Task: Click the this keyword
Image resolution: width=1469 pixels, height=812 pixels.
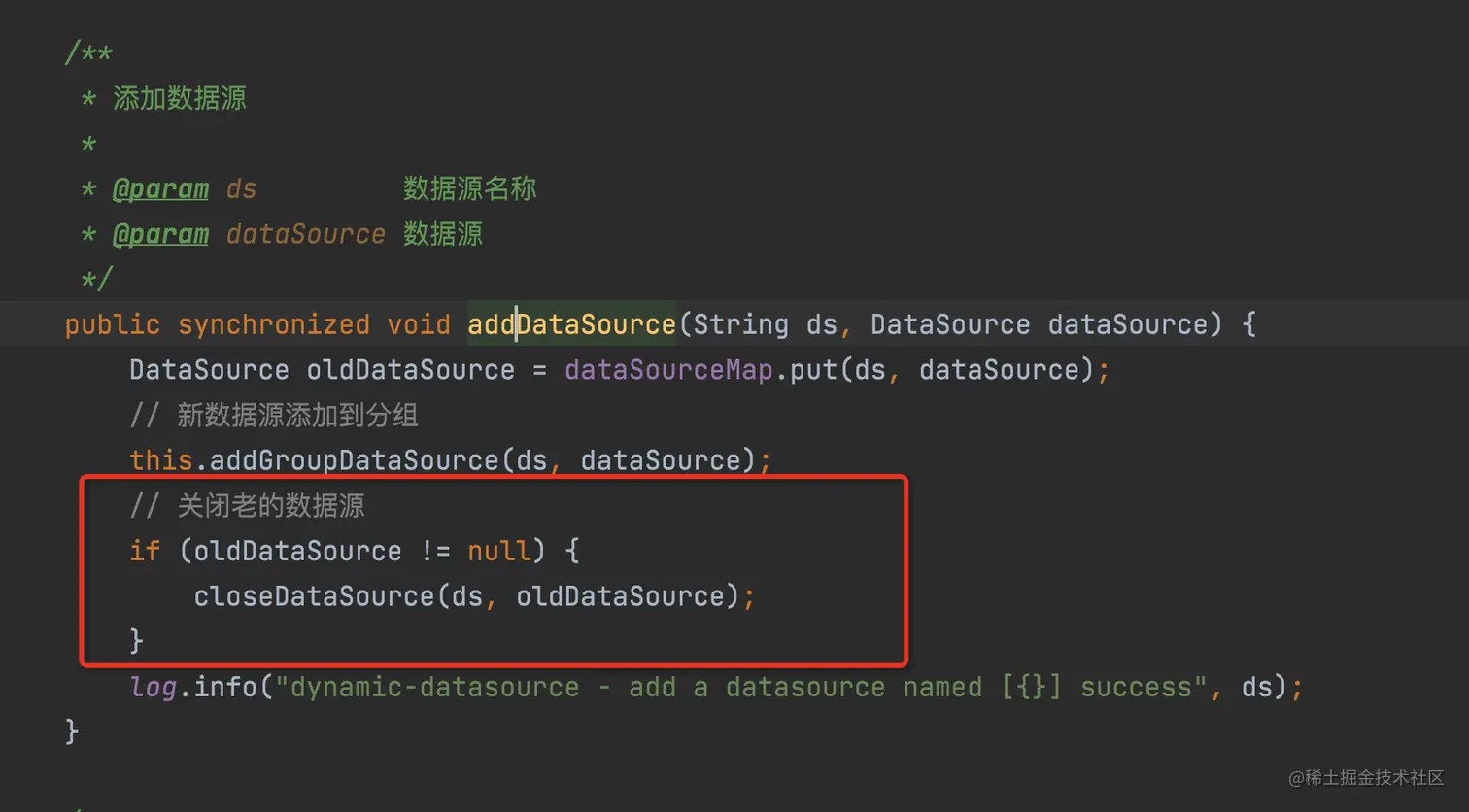Action: click(x=160, y=460)
